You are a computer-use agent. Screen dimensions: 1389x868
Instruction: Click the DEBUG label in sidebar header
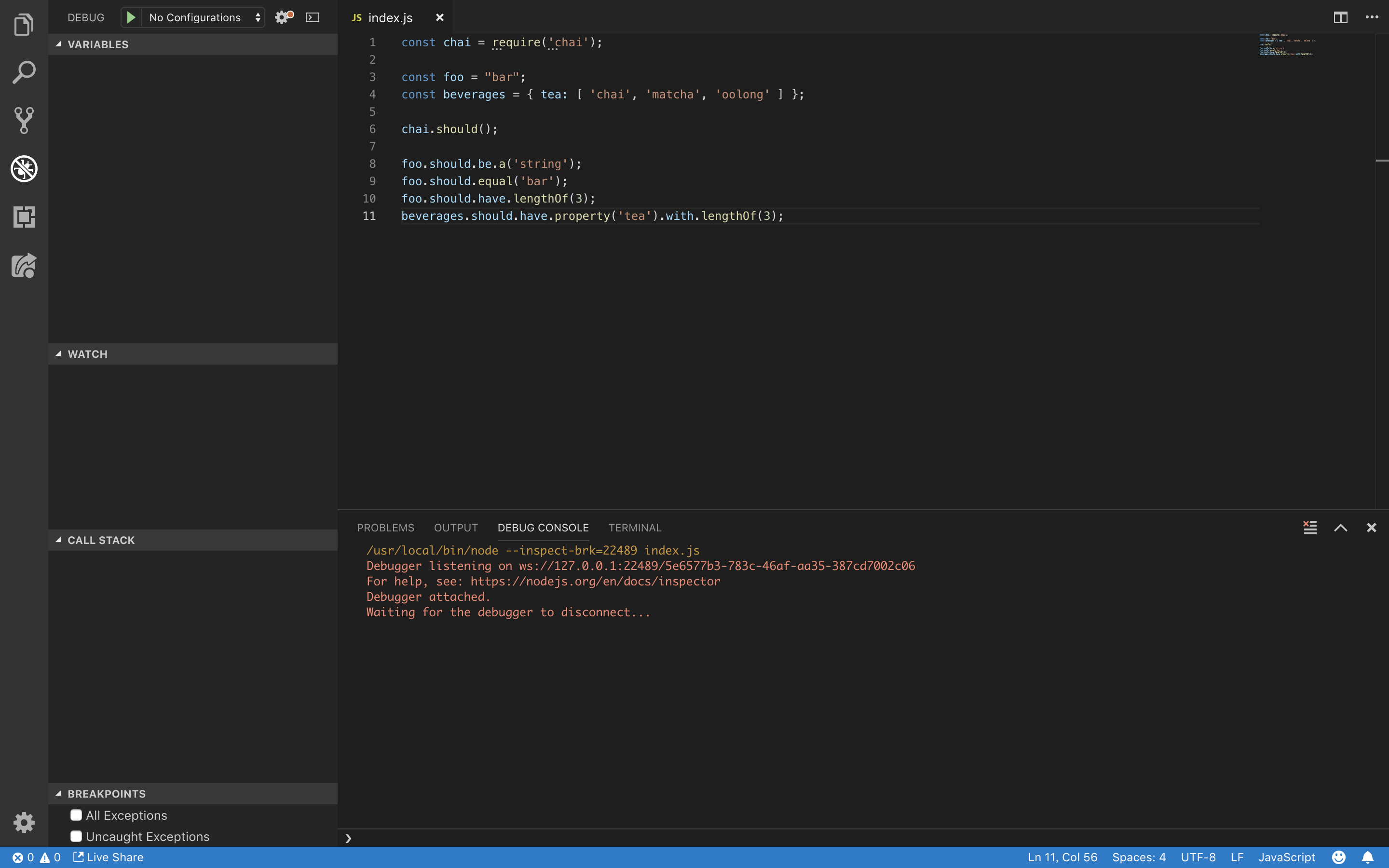[86, 17]
